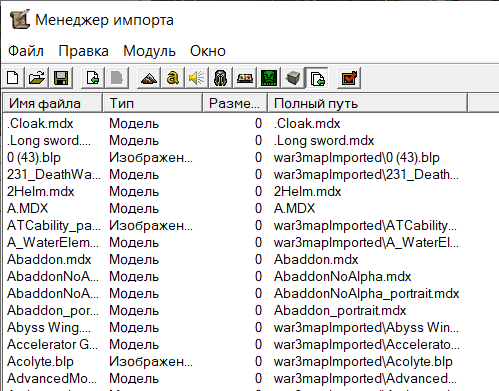The image size is (499, 391).
Task: Click the path war3mapImported\Acolyte.blp
Action: click(x=363, y=362)
